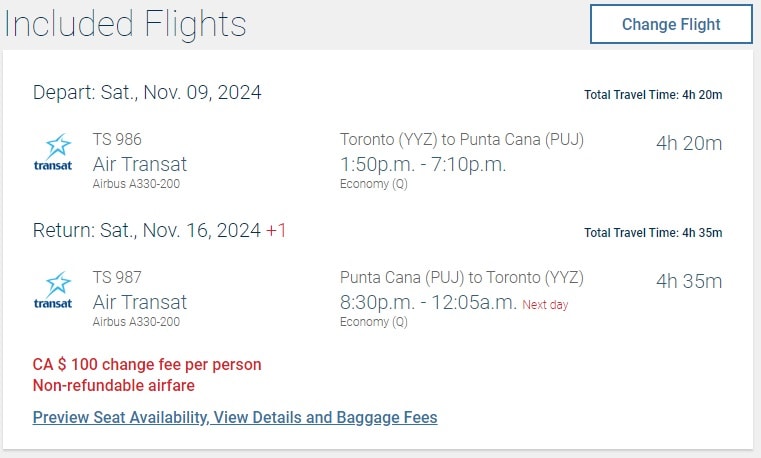
Task: Click the large 4h 35m flight duration
Action: [x=688, y=282]
